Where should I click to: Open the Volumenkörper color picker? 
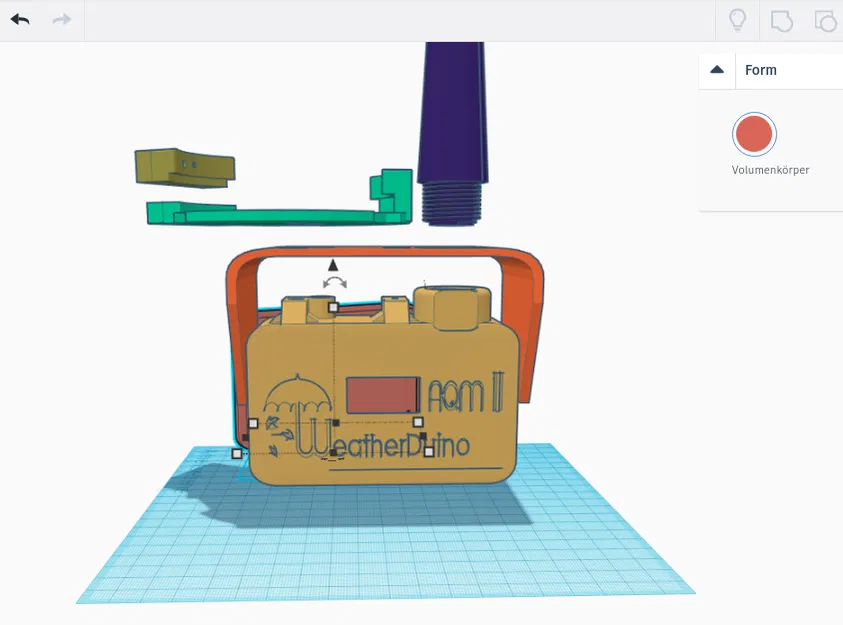(753, 133)
